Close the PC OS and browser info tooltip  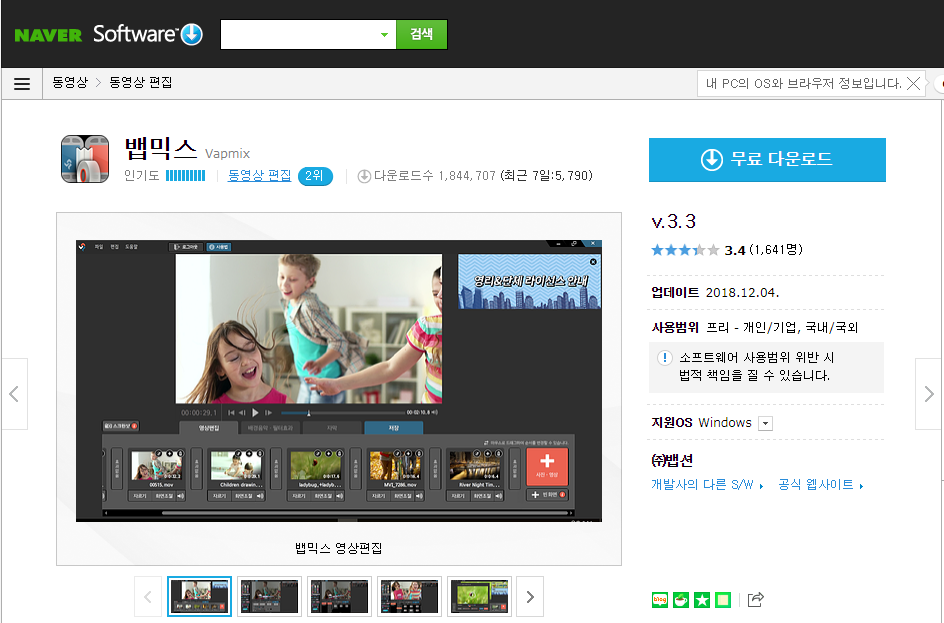click(913, 84)
